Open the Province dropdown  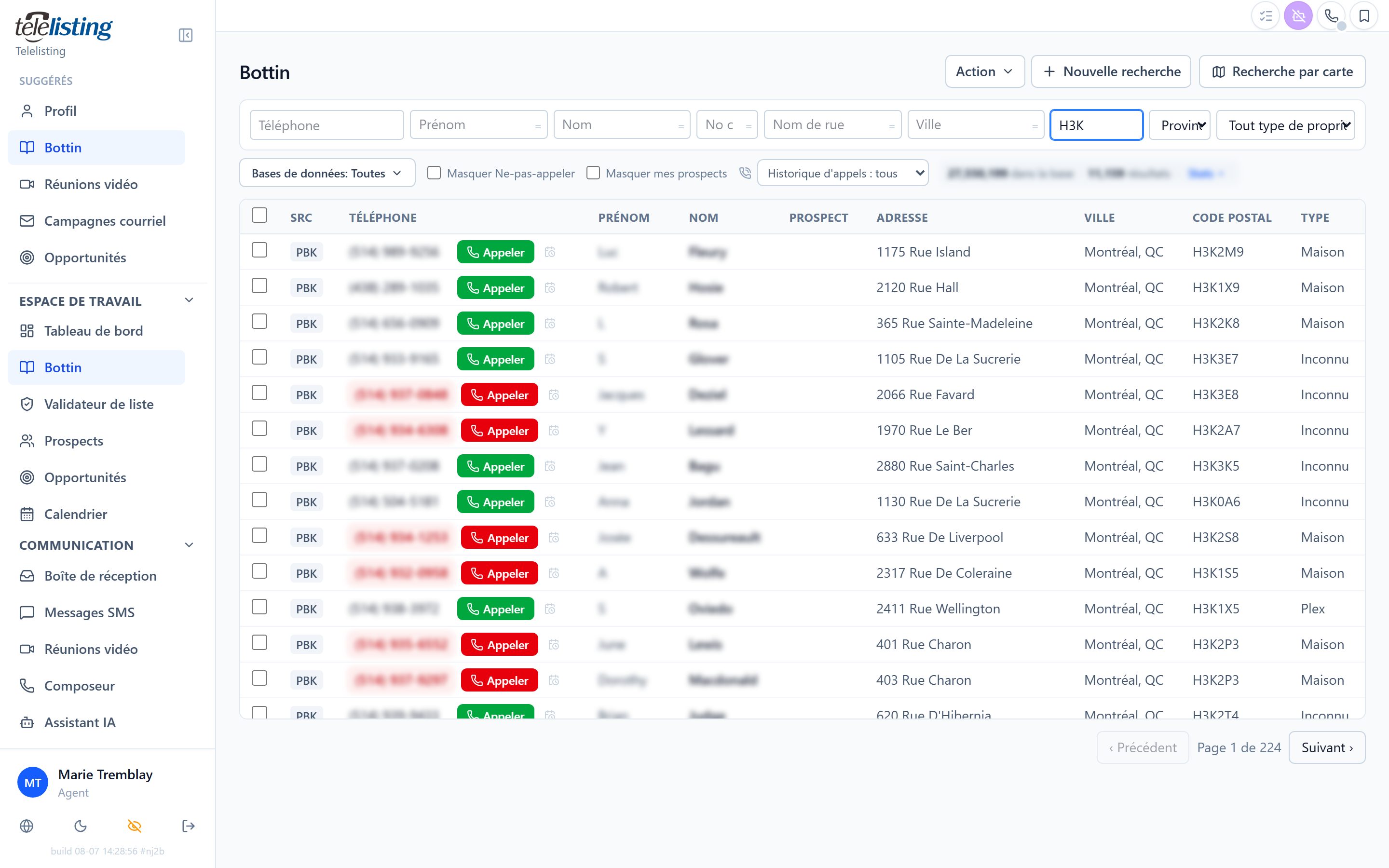point(1179,125)
